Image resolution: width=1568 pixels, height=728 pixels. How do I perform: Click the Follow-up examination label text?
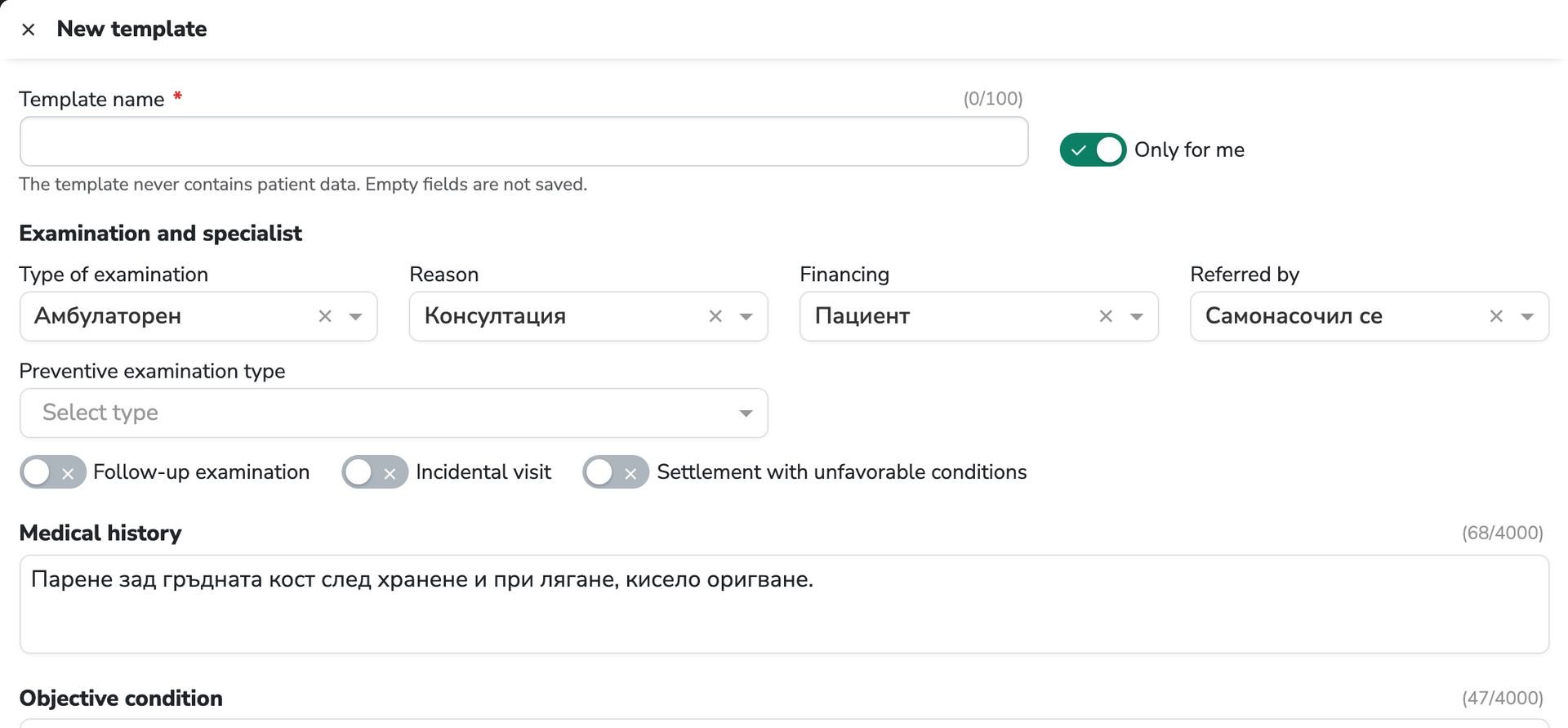[201, 472]
